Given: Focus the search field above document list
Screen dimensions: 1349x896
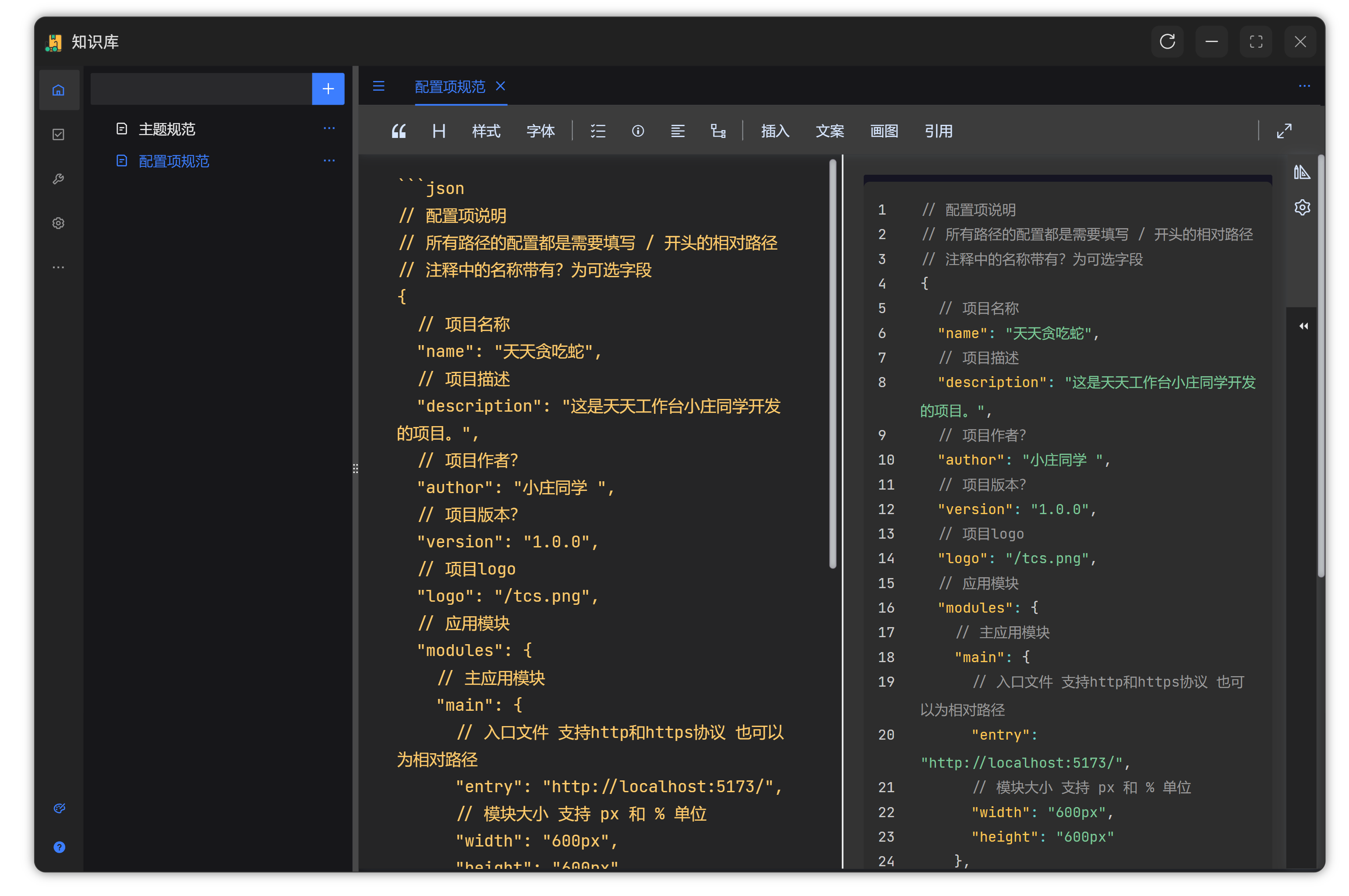Looking at the screenshot, I should (201, 88).
